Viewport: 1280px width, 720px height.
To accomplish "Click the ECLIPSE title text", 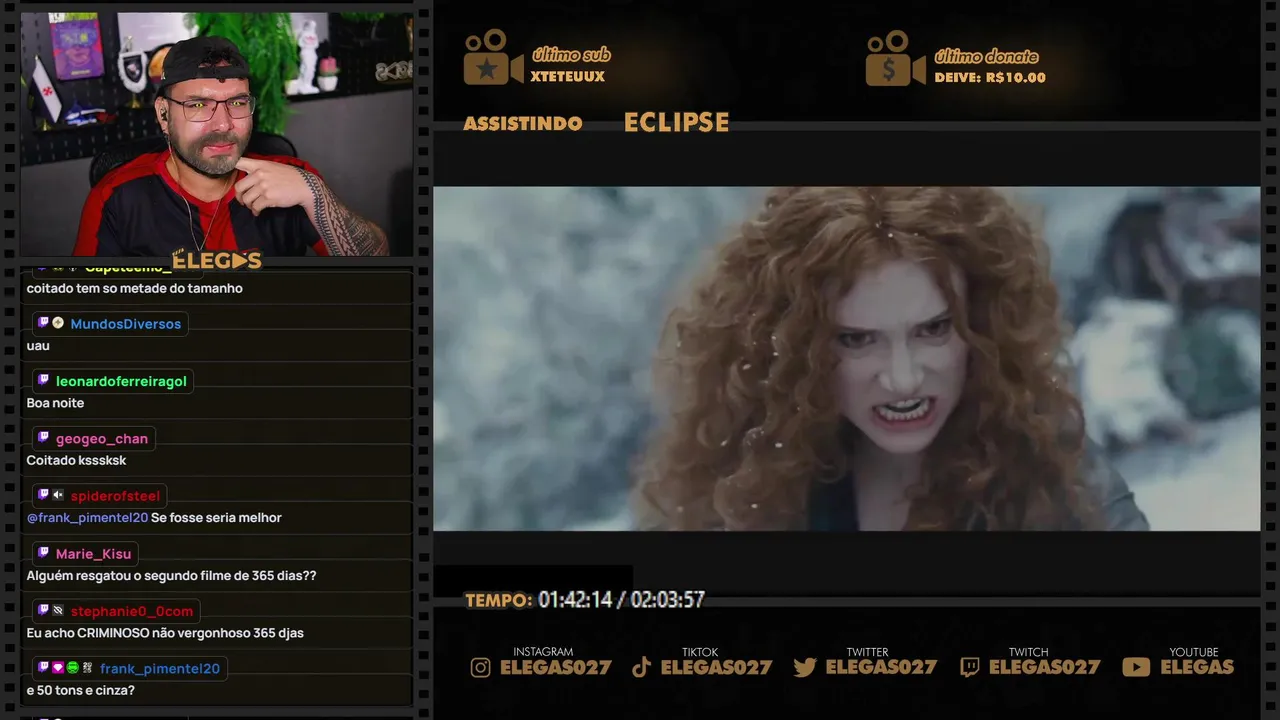I will tap(676, 123).
